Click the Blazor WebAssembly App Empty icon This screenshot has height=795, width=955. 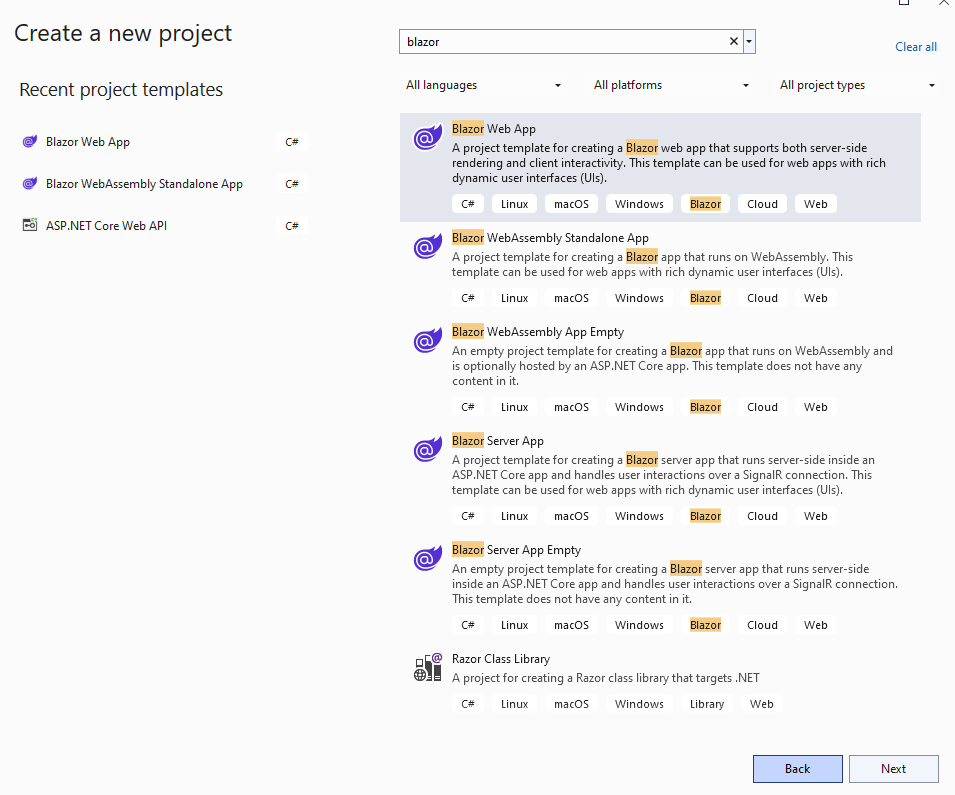point(428,340)
